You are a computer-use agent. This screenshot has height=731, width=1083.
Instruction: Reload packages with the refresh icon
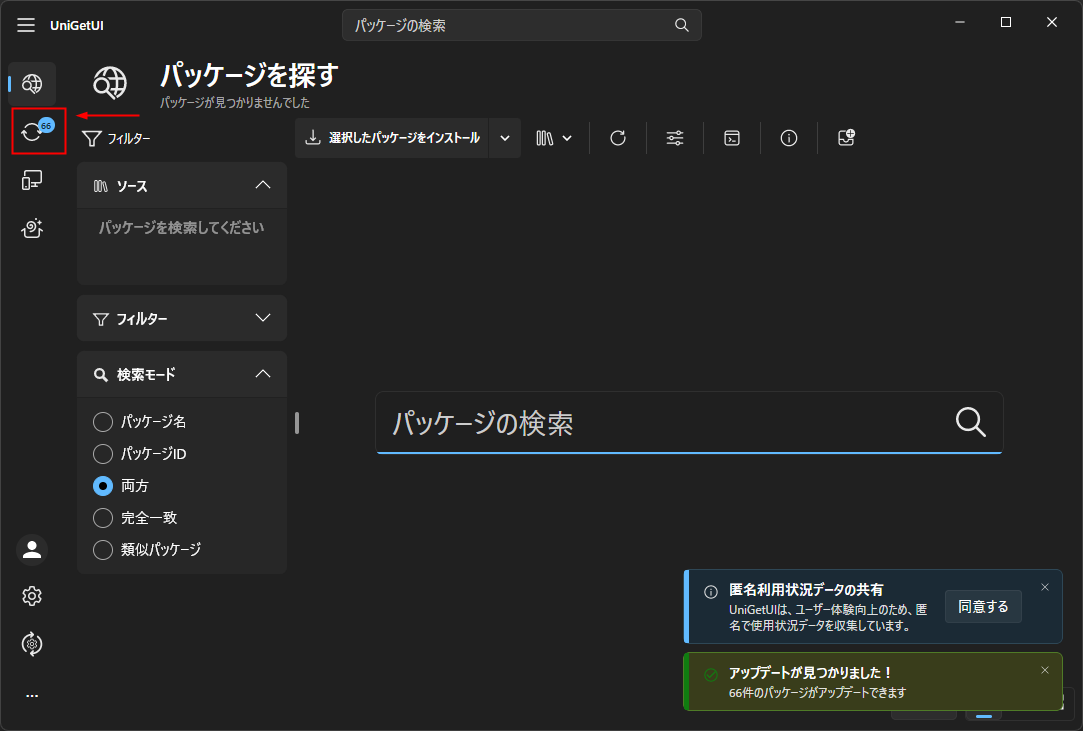617,138
